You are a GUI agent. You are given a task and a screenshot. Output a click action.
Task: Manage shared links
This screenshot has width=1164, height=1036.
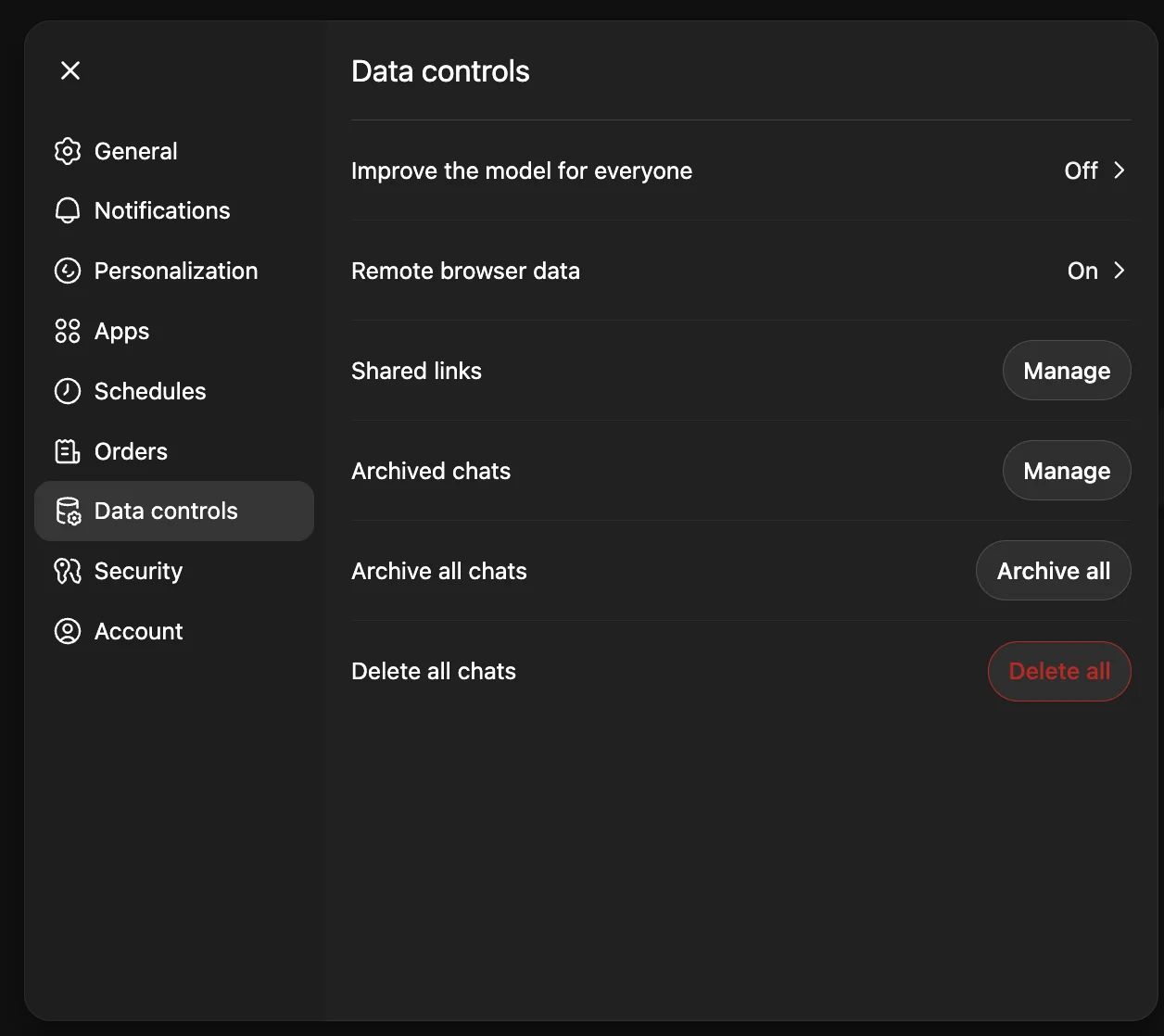(1067, 371)
